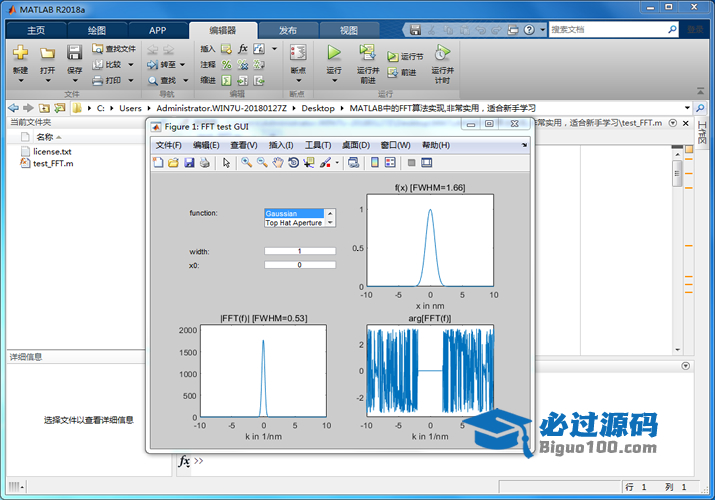Viewport: 715px width, 500px height.
Task: Switch to the Plots (绘图) tab
Action: [97, 31]
